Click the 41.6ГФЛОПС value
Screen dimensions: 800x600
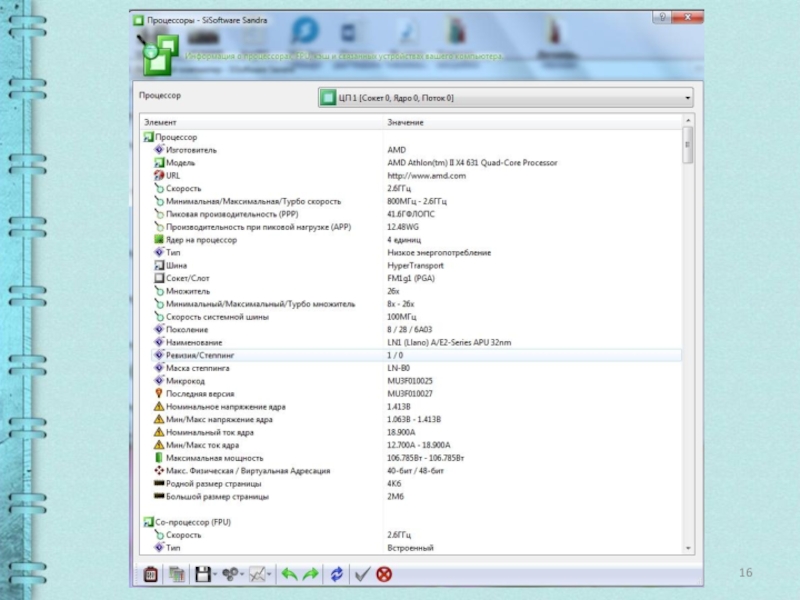pos(411,214)
